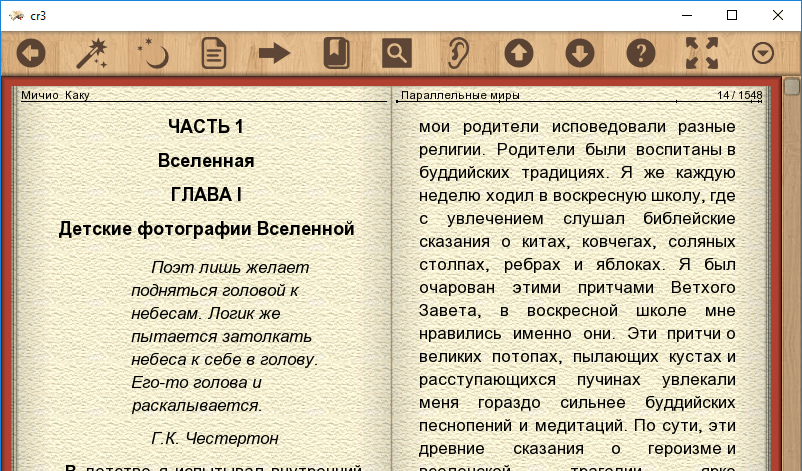Open settings with the magic wand icon
Screen dimensions: 802x471
click(92, 53)
